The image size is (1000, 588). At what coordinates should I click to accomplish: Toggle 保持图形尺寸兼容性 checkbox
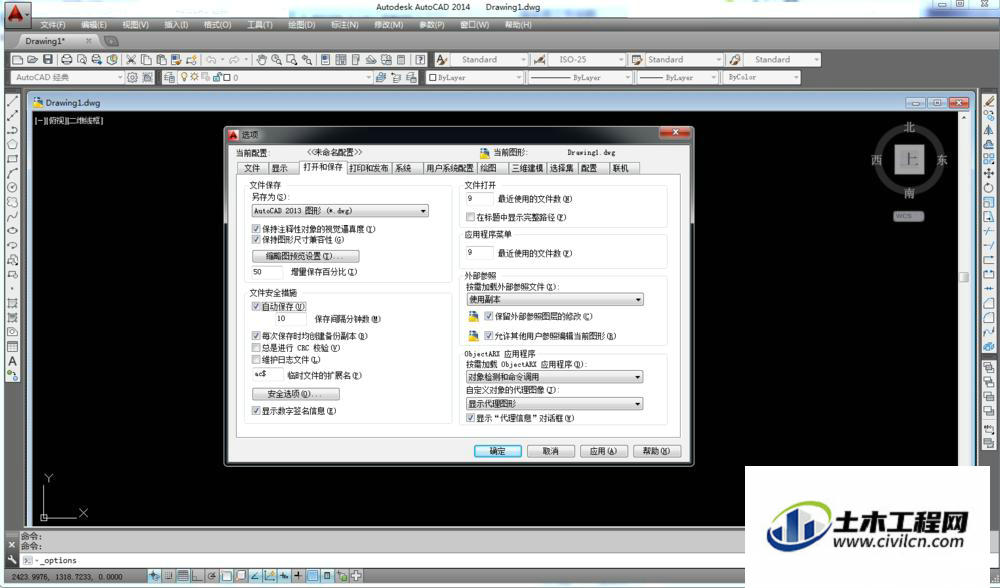tap(256, 240)
